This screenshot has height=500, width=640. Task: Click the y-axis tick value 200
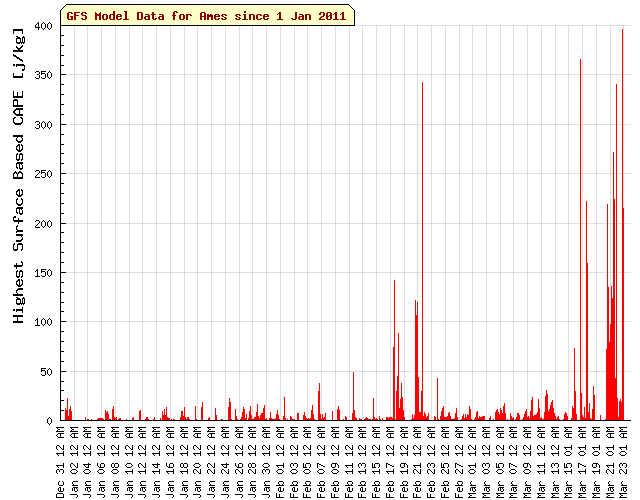pyautogui.click(x=44, y=224)
